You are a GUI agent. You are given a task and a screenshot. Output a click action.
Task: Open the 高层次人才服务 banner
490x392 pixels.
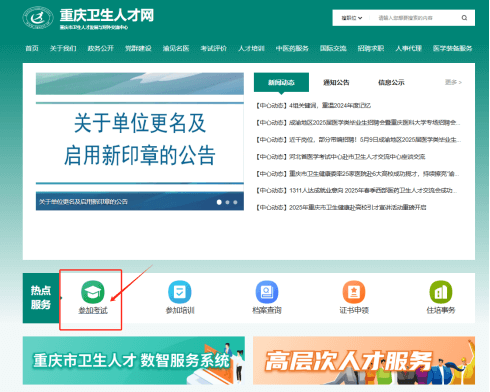pyautogui.click(x=364, y=360)
